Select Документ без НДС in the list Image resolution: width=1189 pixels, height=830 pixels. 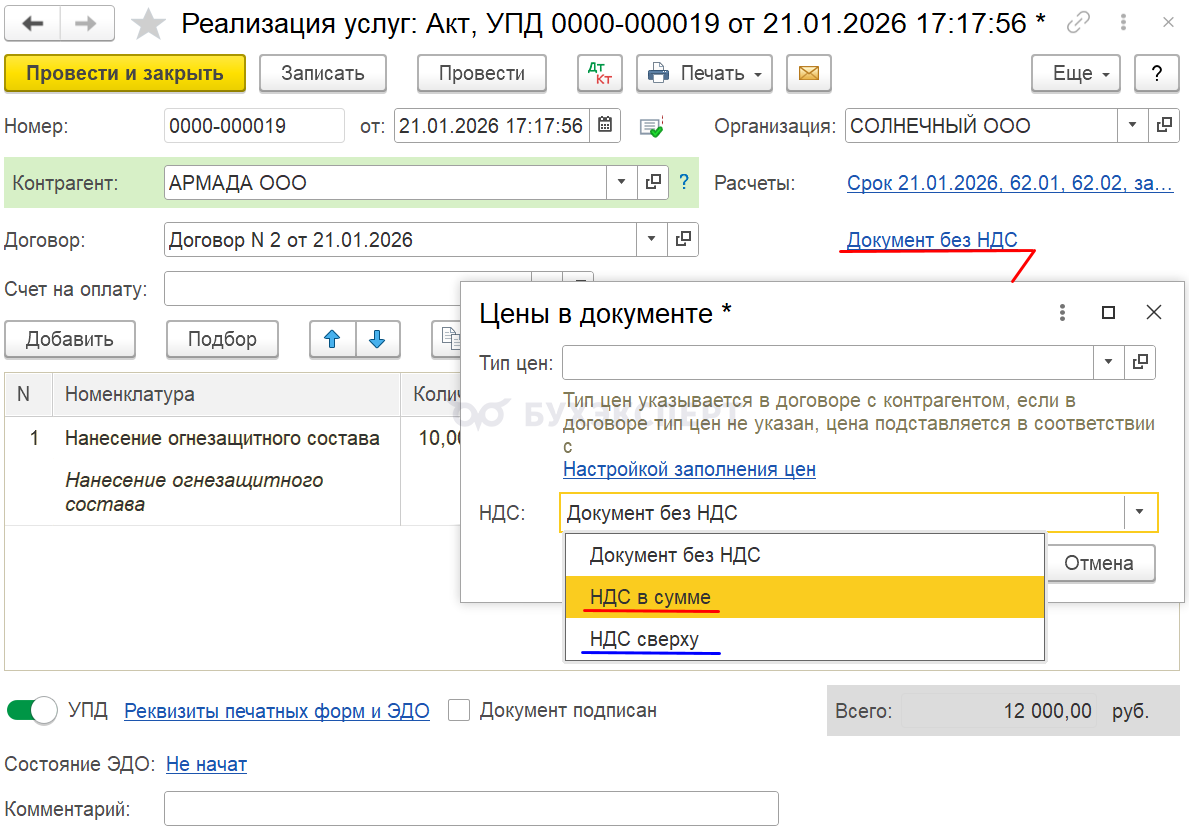(x=805, y=555)
